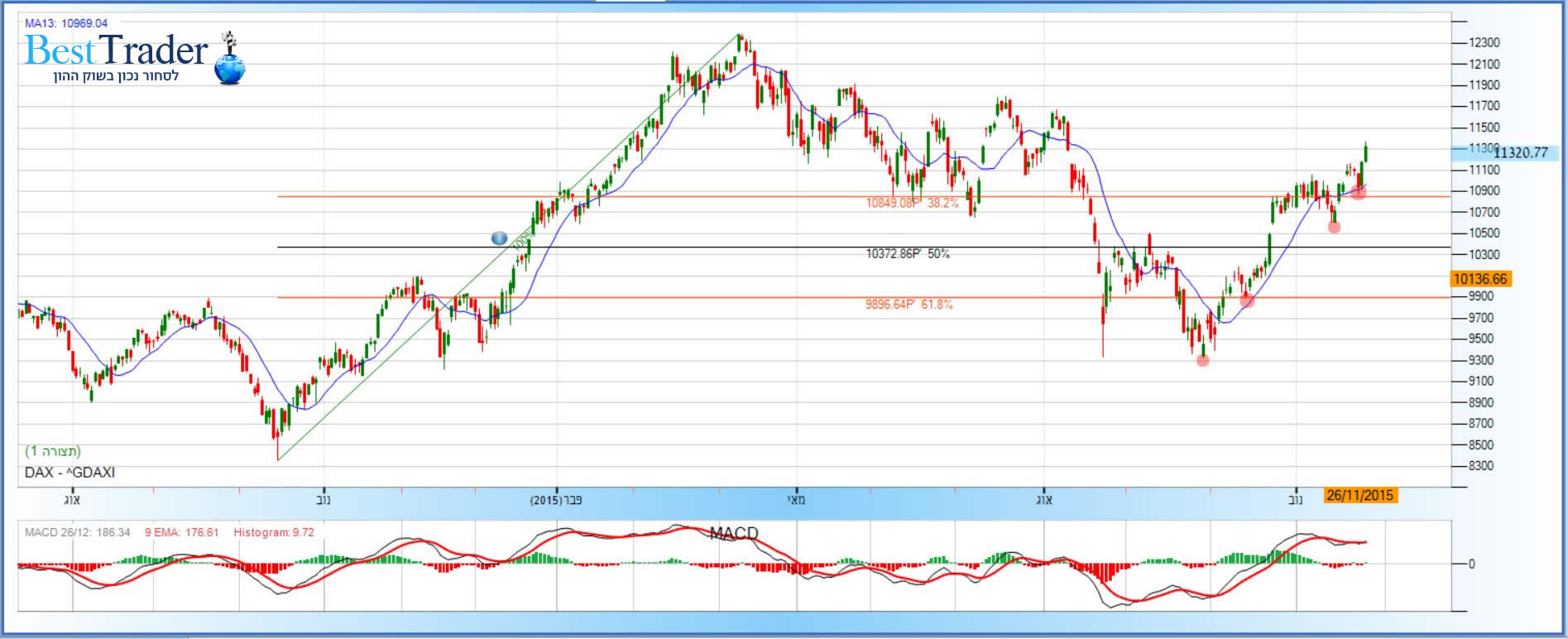The height and width of the screenshot is (639, 1568).
Task: Select the 26/11/2015 date marker
Action: click(x=1359, y=496)
